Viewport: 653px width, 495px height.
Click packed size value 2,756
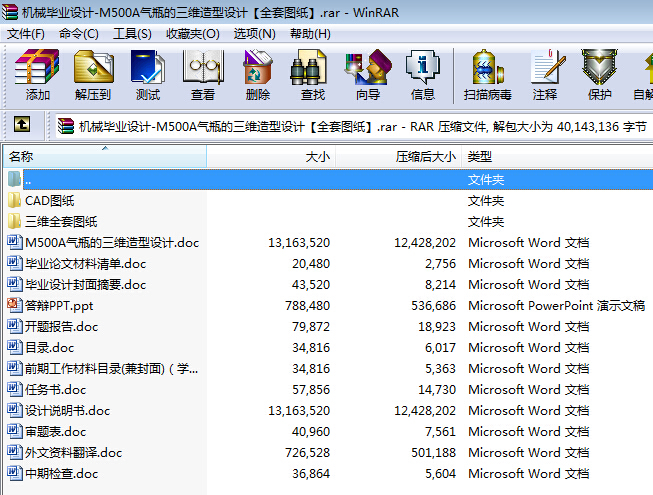point(440,264)
